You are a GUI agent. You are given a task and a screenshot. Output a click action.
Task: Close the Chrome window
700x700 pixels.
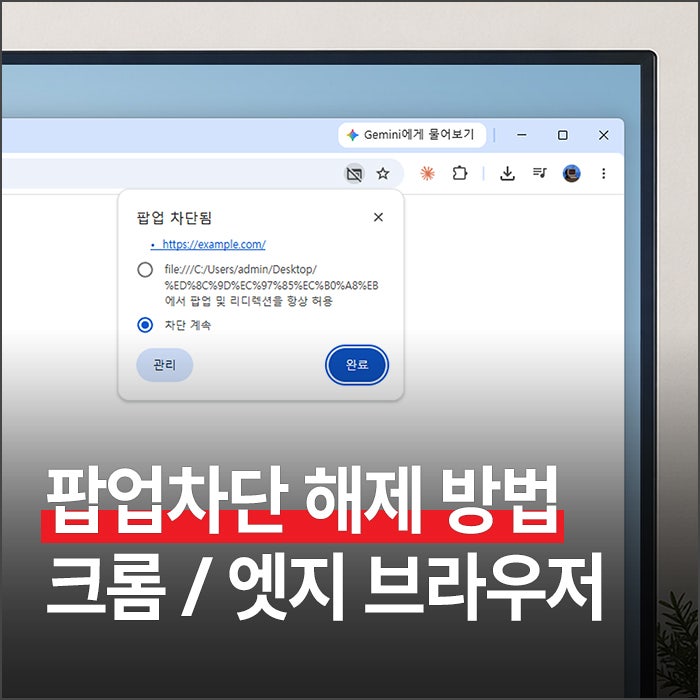click(x=604, y=135)
